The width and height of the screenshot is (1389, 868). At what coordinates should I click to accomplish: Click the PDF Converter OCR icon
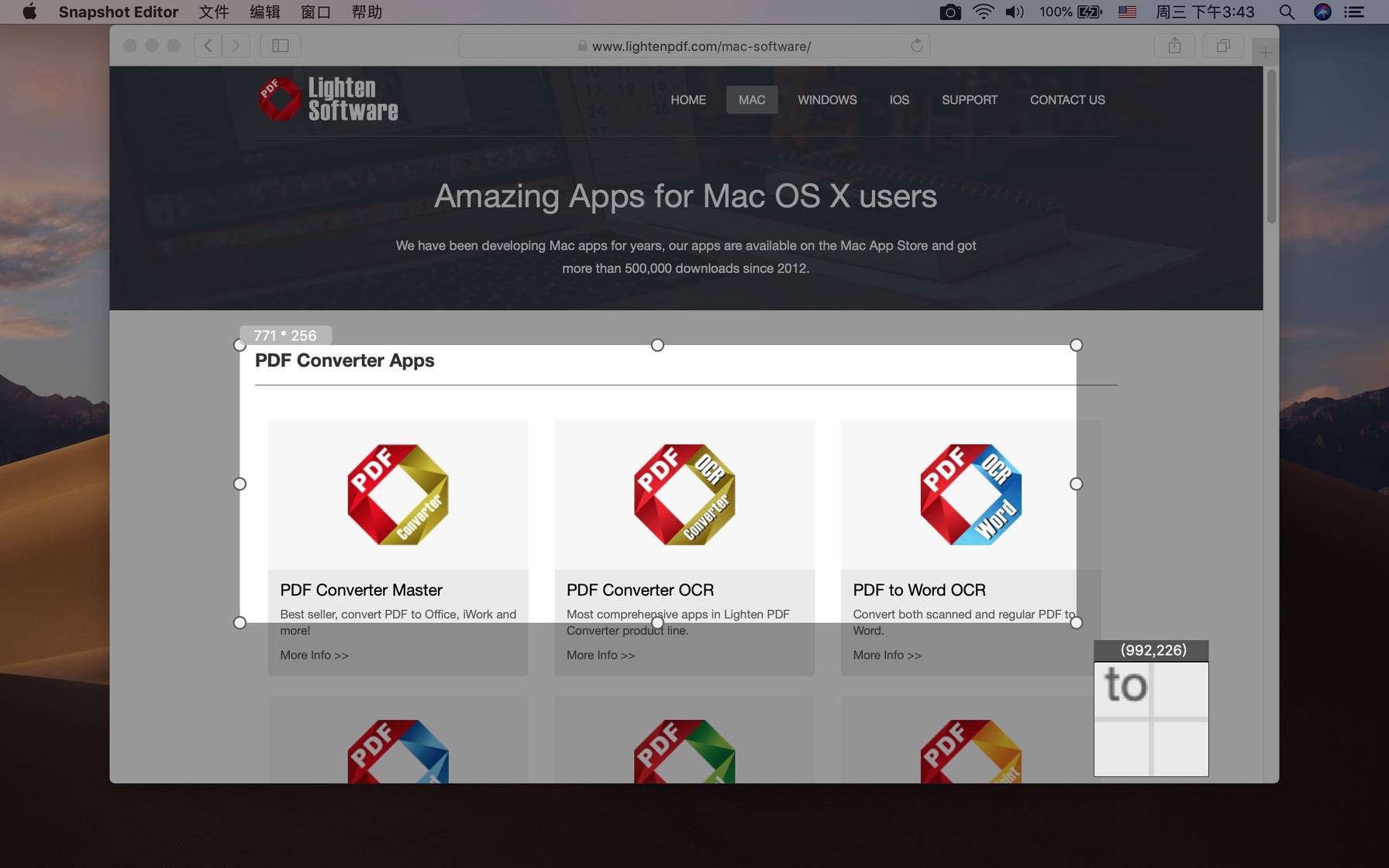click(x=684, y=494)
